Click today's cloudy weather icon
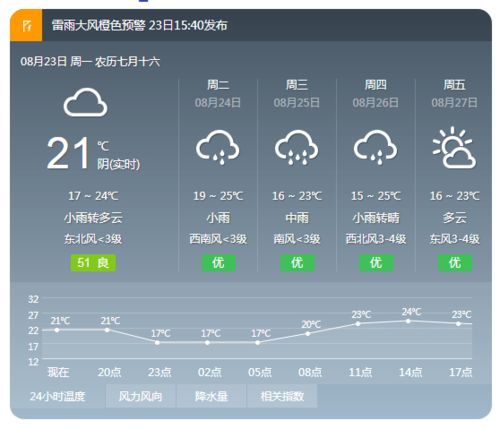 [x=85, y=102]
